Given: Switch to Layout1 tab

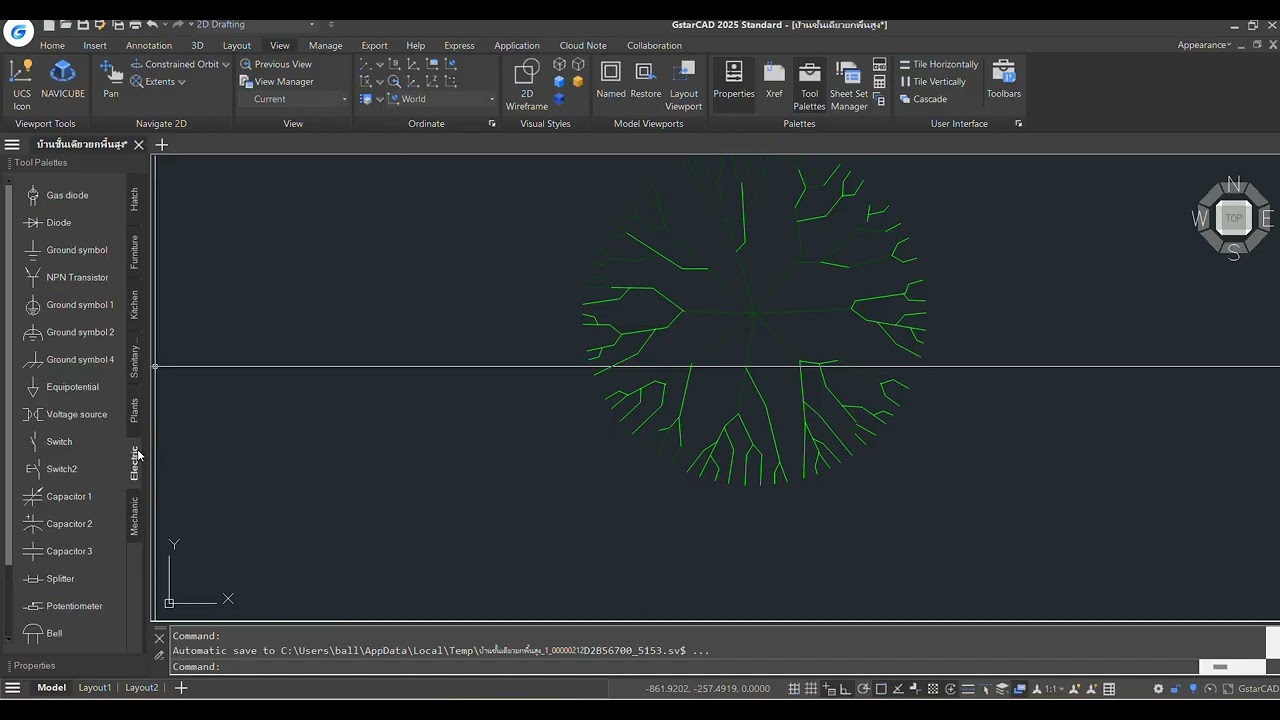Looking at the screenshot, I should point(95,688).
